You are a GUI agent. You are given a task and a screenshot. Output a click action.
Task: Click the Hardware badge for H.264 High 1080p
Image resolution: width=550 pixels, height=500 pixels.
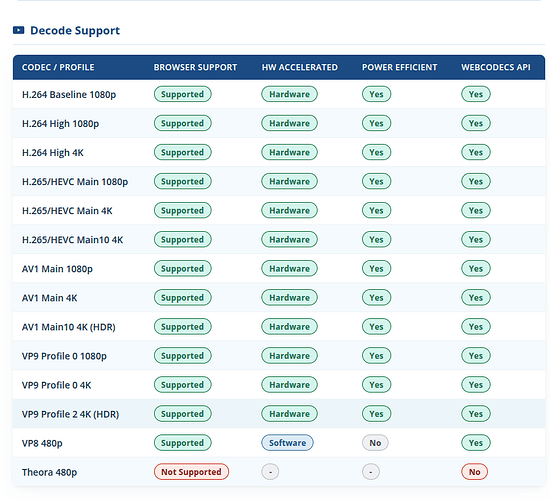tap(289, 123)
